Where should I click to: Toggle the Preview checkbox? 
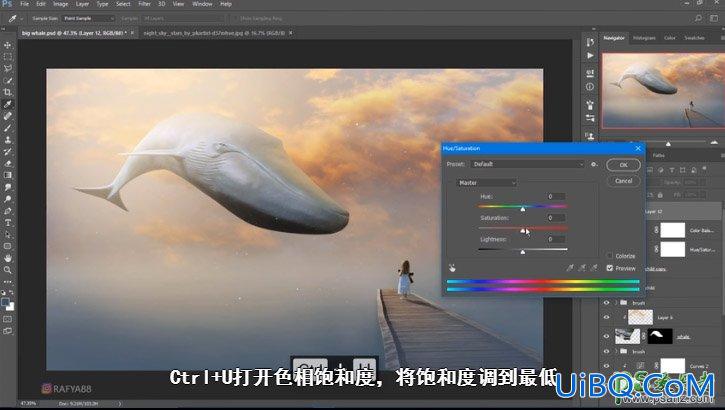click(609, 268)
